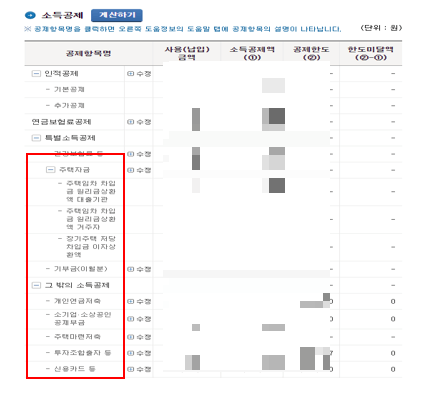Open 수정 for 소기업·소상공인 공제부금 row
The width and height of the screenshot is (430, 393).
tap(139, 319)
